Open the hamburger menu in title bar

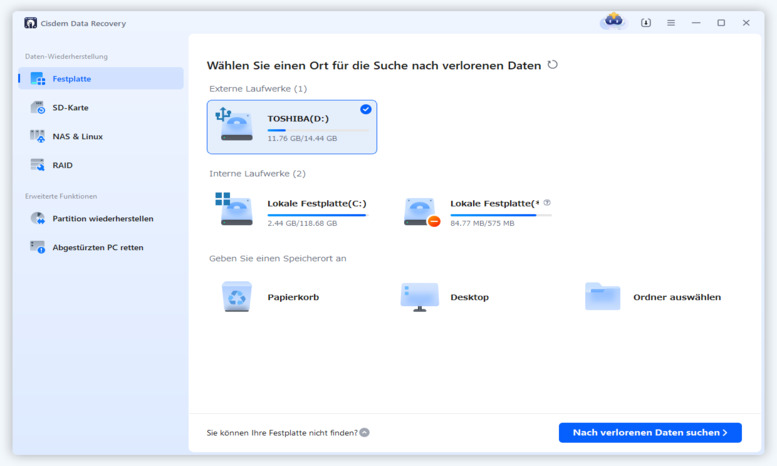[x=671, y=22]
